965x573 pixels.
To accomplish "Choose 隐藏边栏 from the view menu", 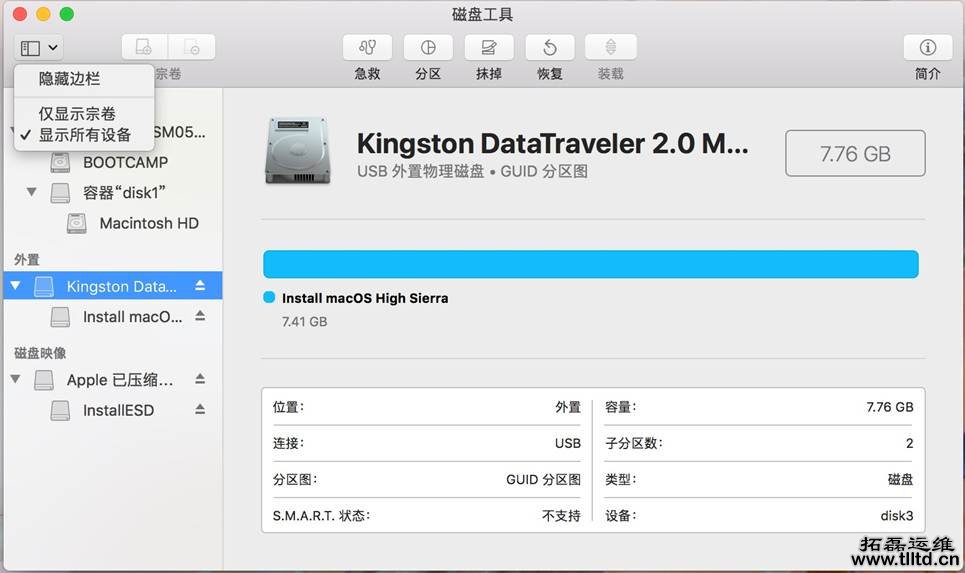I will click(x=69, y=79).
